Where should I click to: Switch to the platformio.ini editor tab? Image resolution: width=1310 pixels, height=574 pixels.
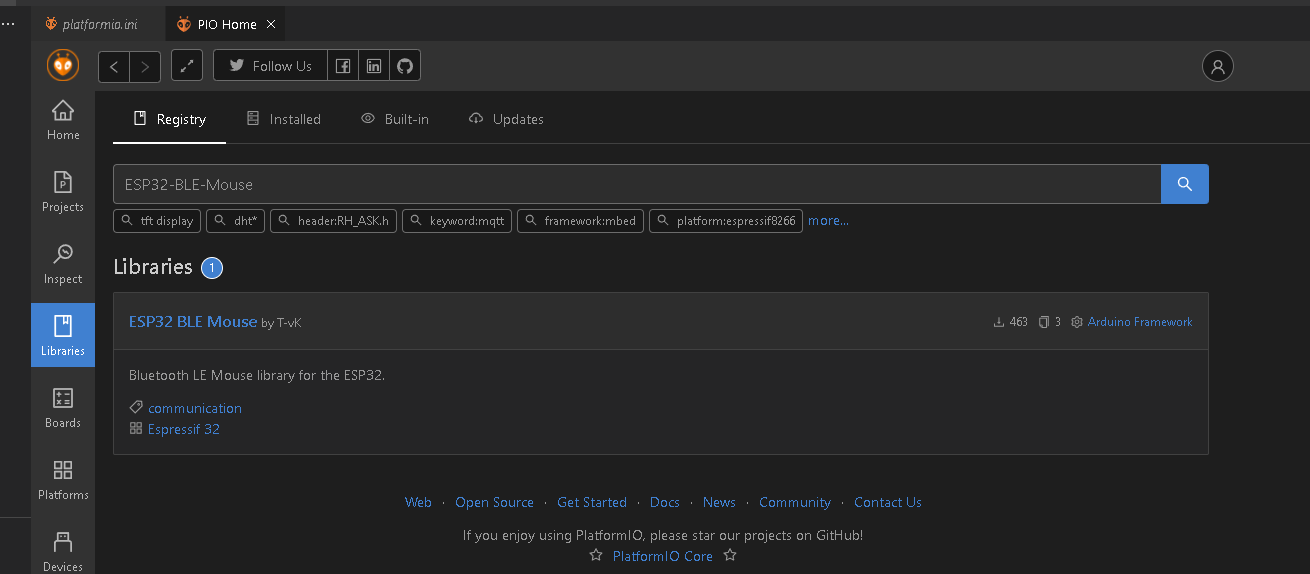click(x=91, y=24)
